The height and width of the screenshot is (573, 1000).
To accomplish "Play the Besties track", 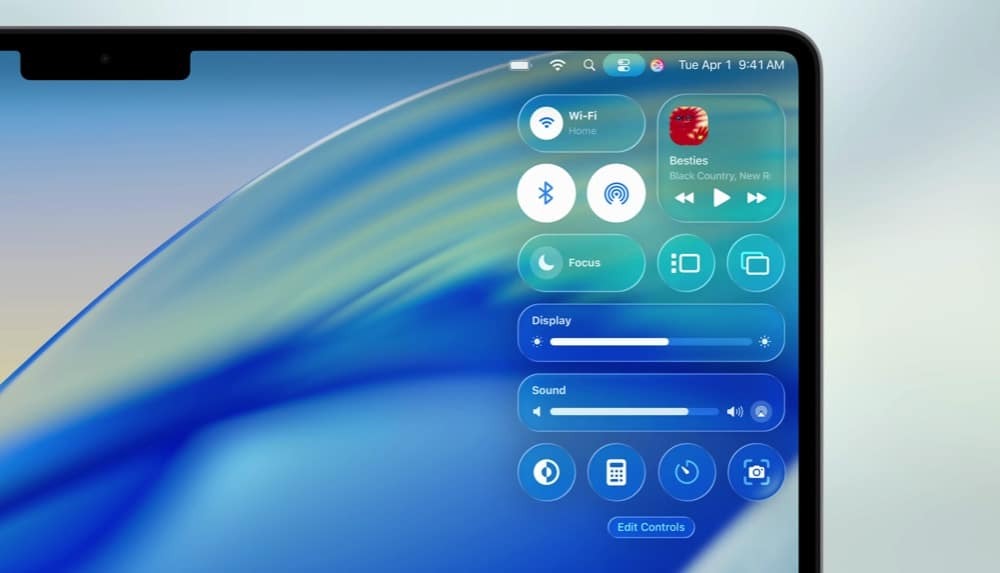I will pos(721,198).
